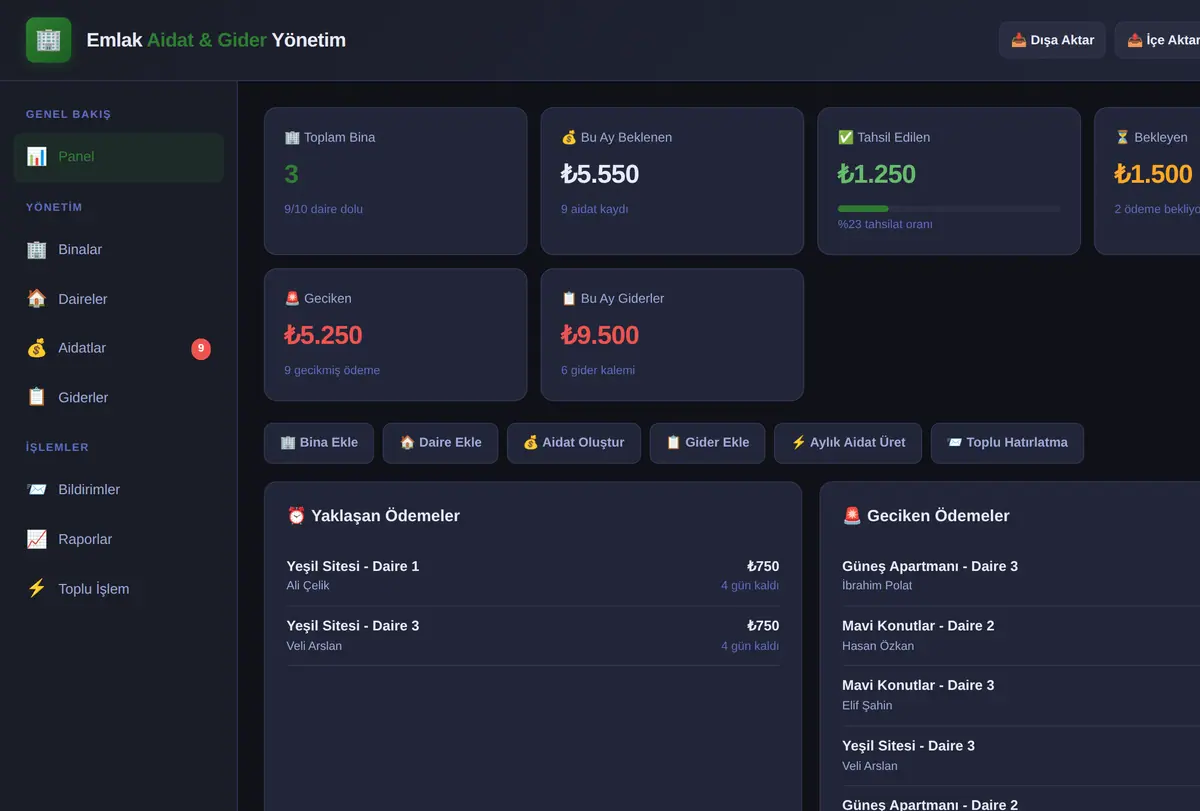This screenshot has height=811, width=1200.
Task: Go to Binalar in the sidebar
Action: coord(119,250)
